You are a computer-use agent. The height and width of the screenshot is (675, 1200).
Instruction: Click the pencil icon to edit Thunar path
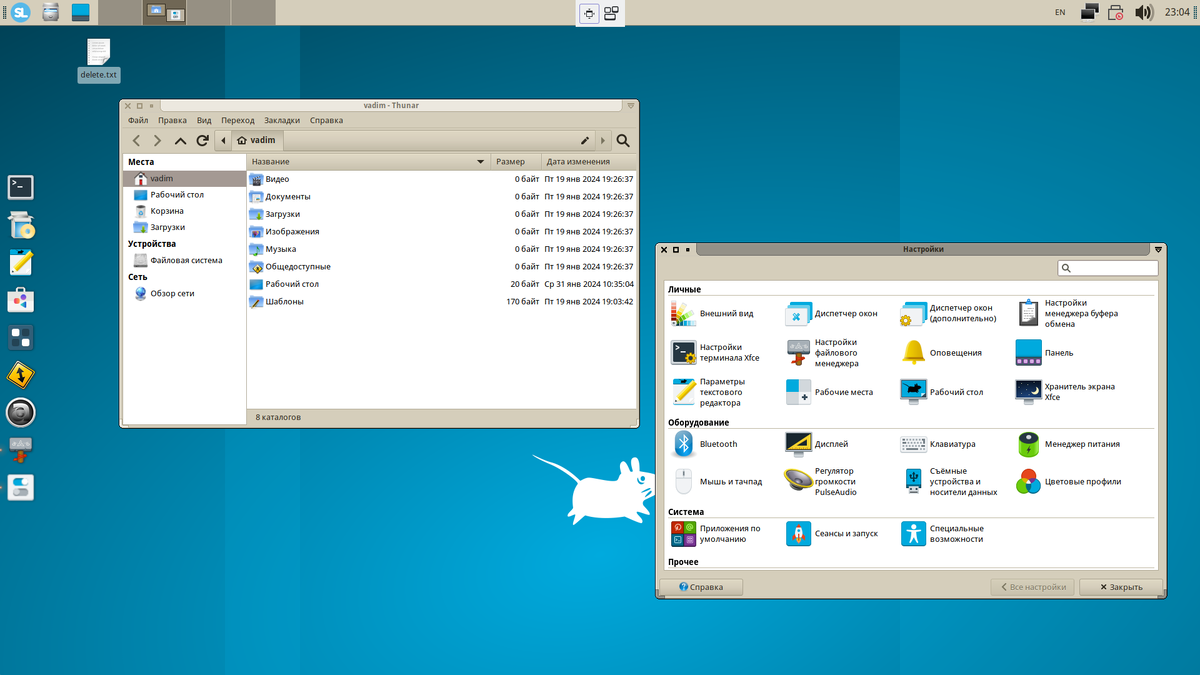coord(584,140)
